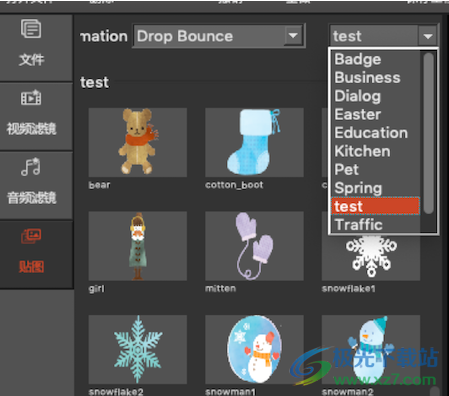The height and width of the screenshot is (396, 449).
Task: Choose Dialog from the category list
Action: tap(376, 96)
